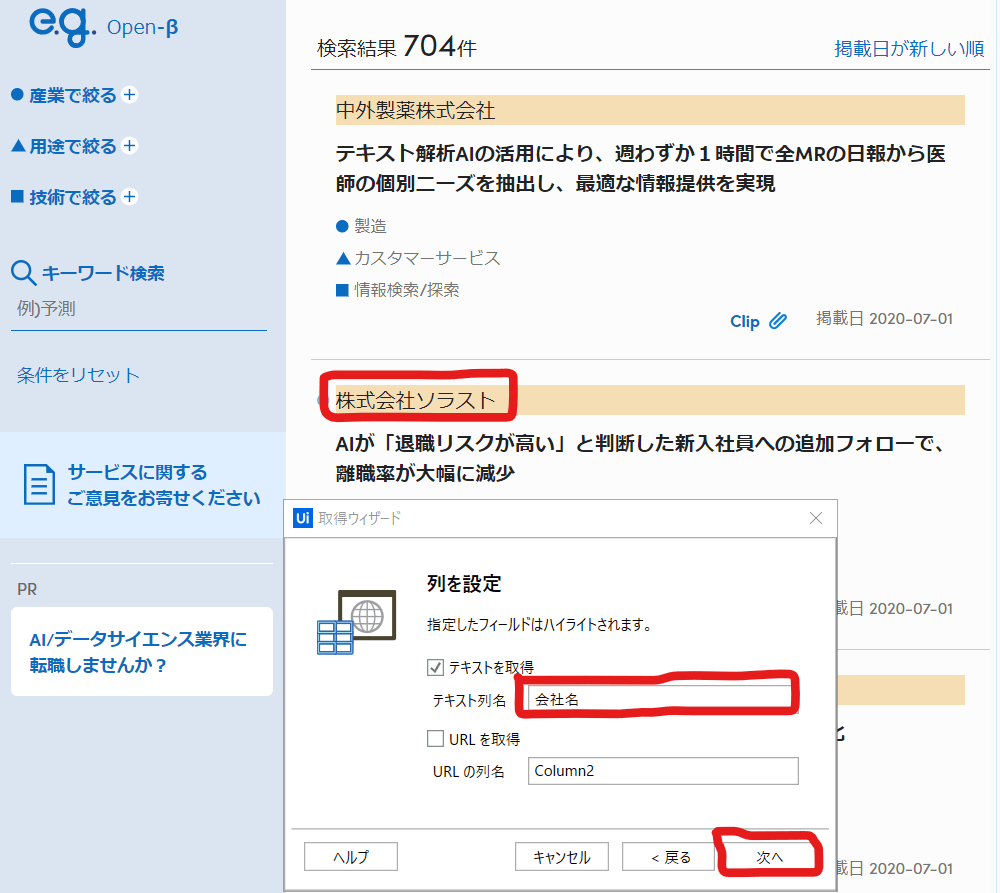Expand the 用途で絞る filter
This screenshot has height=893, width=1000.
pyautogui.click(x=129, y=146)
